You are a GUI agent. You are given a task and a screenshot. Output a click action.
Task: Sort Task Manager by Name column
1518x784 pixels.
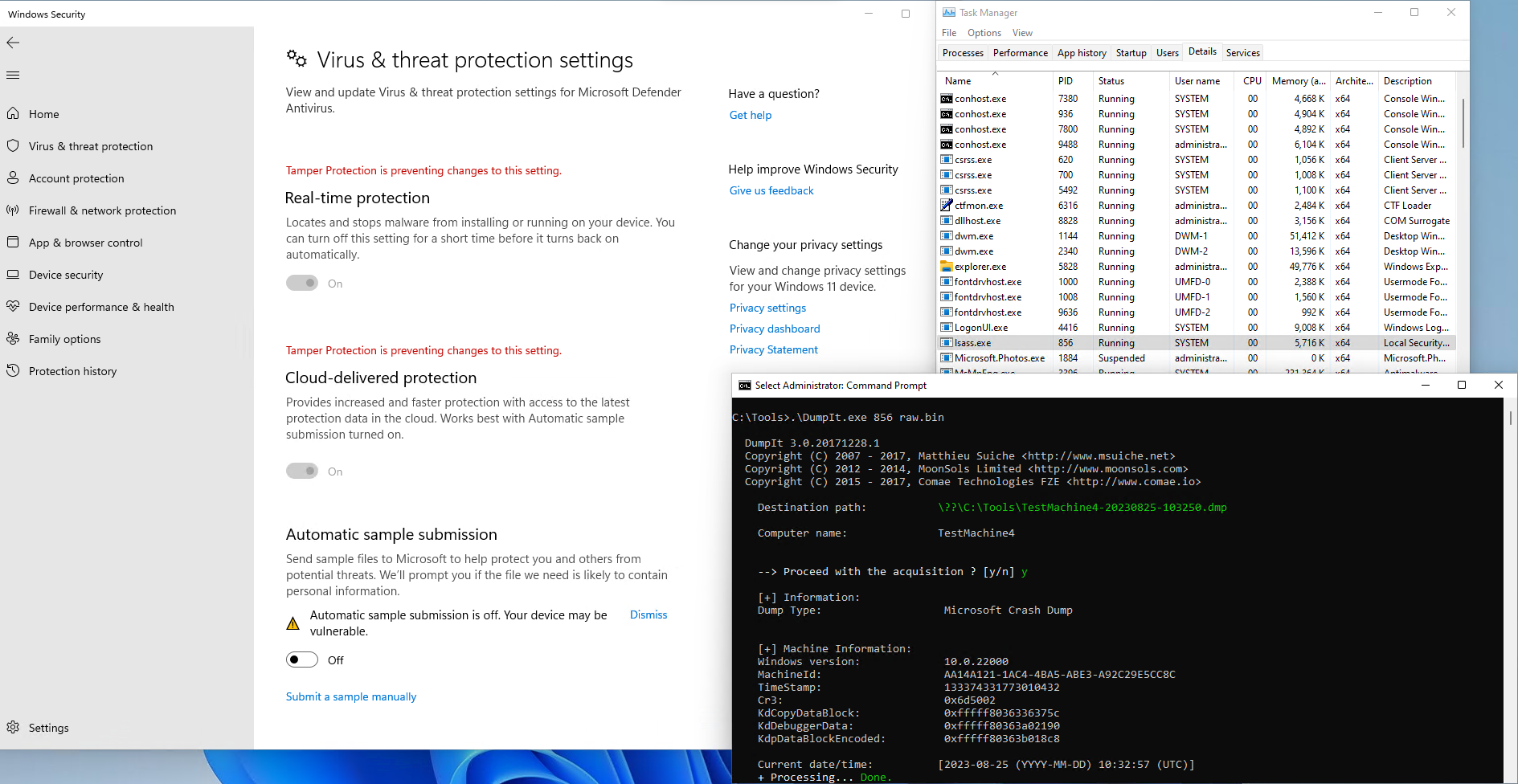coord(995,81)
